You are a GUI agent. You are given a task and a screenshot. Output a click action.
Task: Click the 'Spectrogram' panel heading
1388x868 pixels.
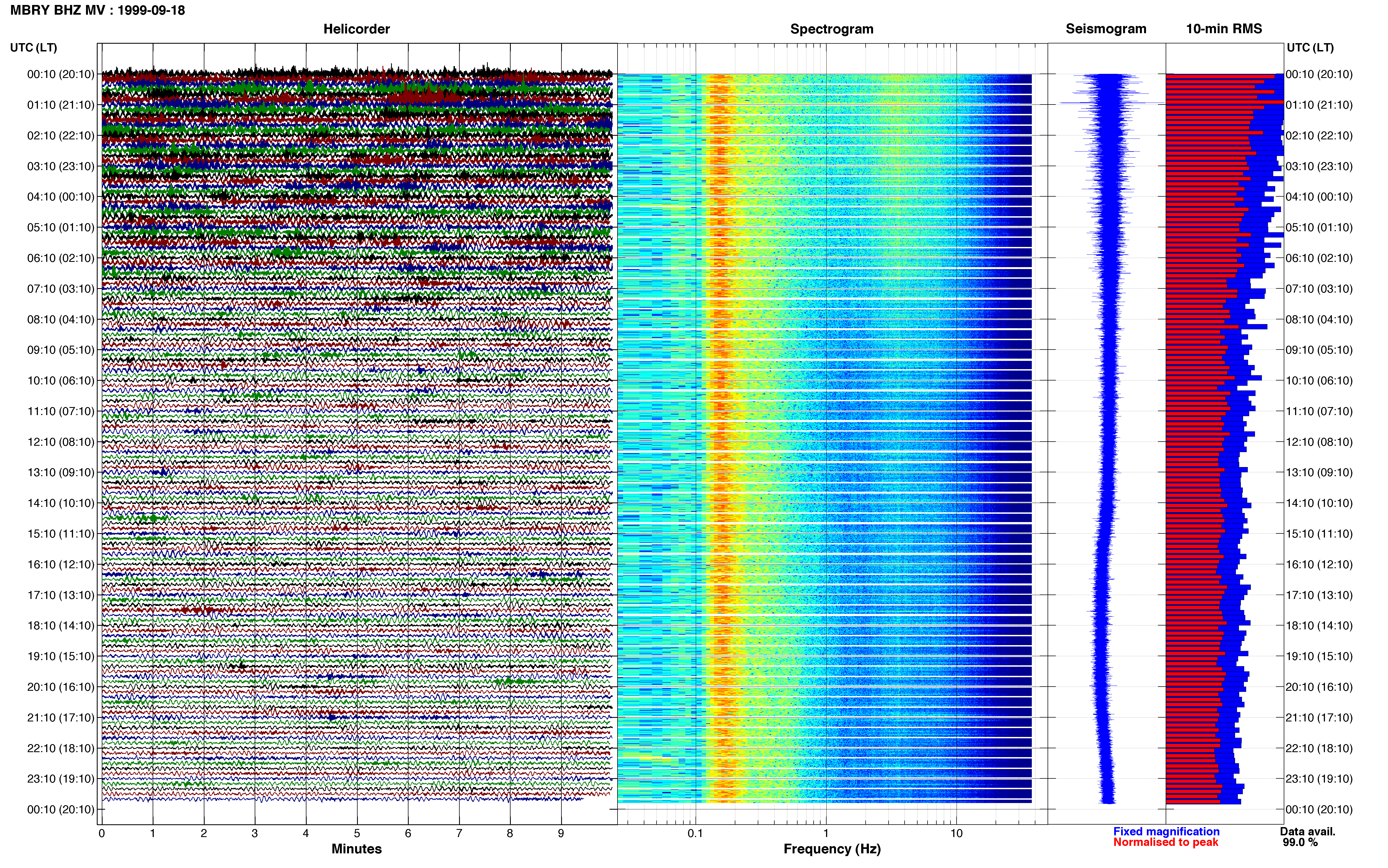coord(832,29)
